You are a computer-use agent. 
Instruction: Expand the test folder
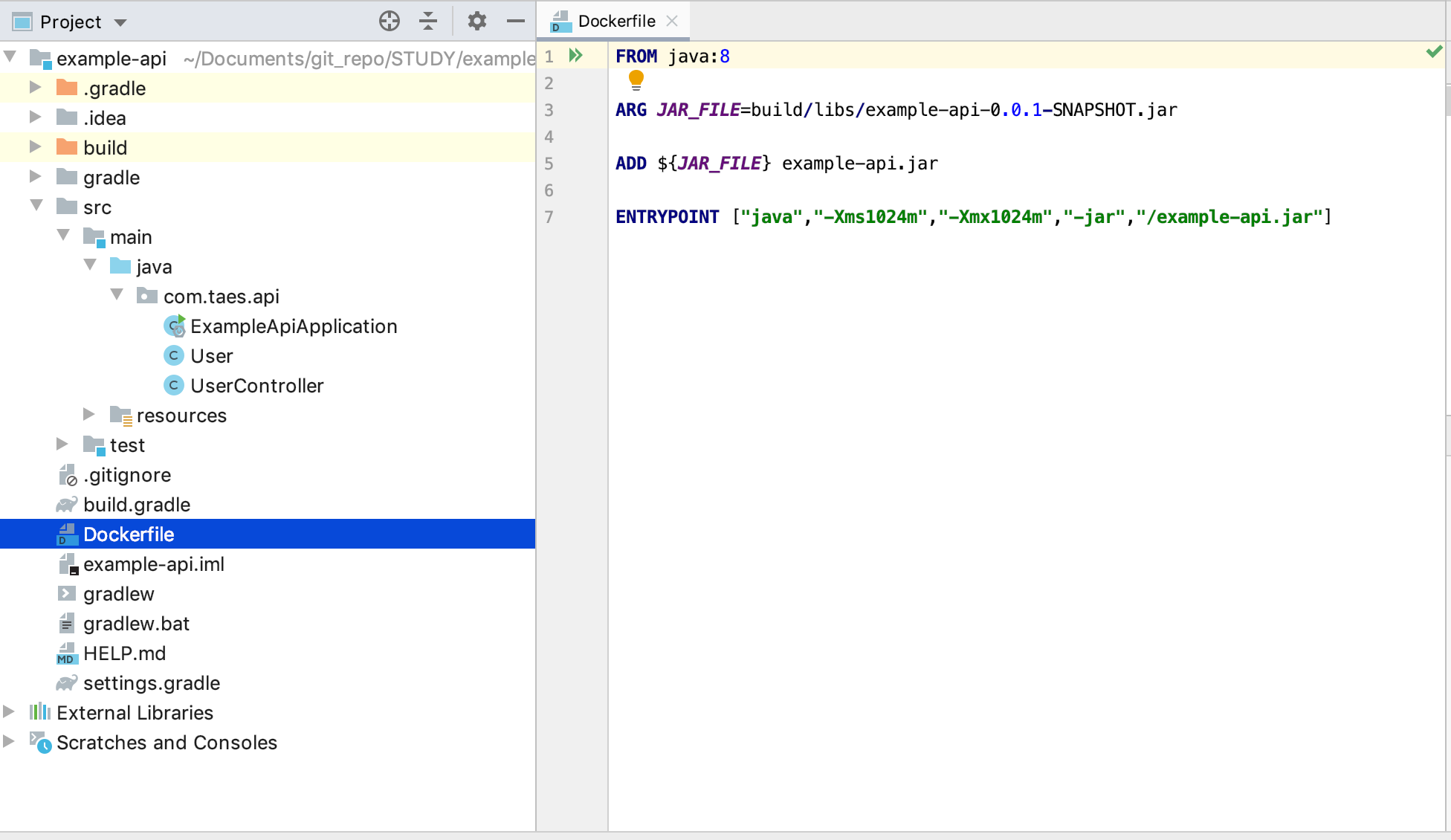point(62,444)
